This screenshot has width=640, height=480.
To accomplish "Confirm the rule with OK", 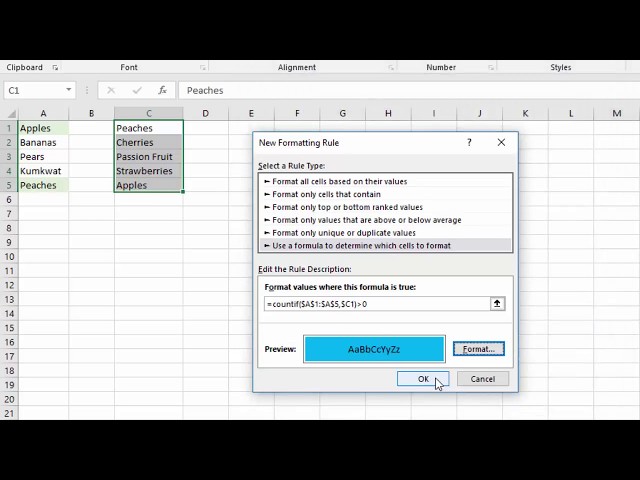I will point(423,379).
